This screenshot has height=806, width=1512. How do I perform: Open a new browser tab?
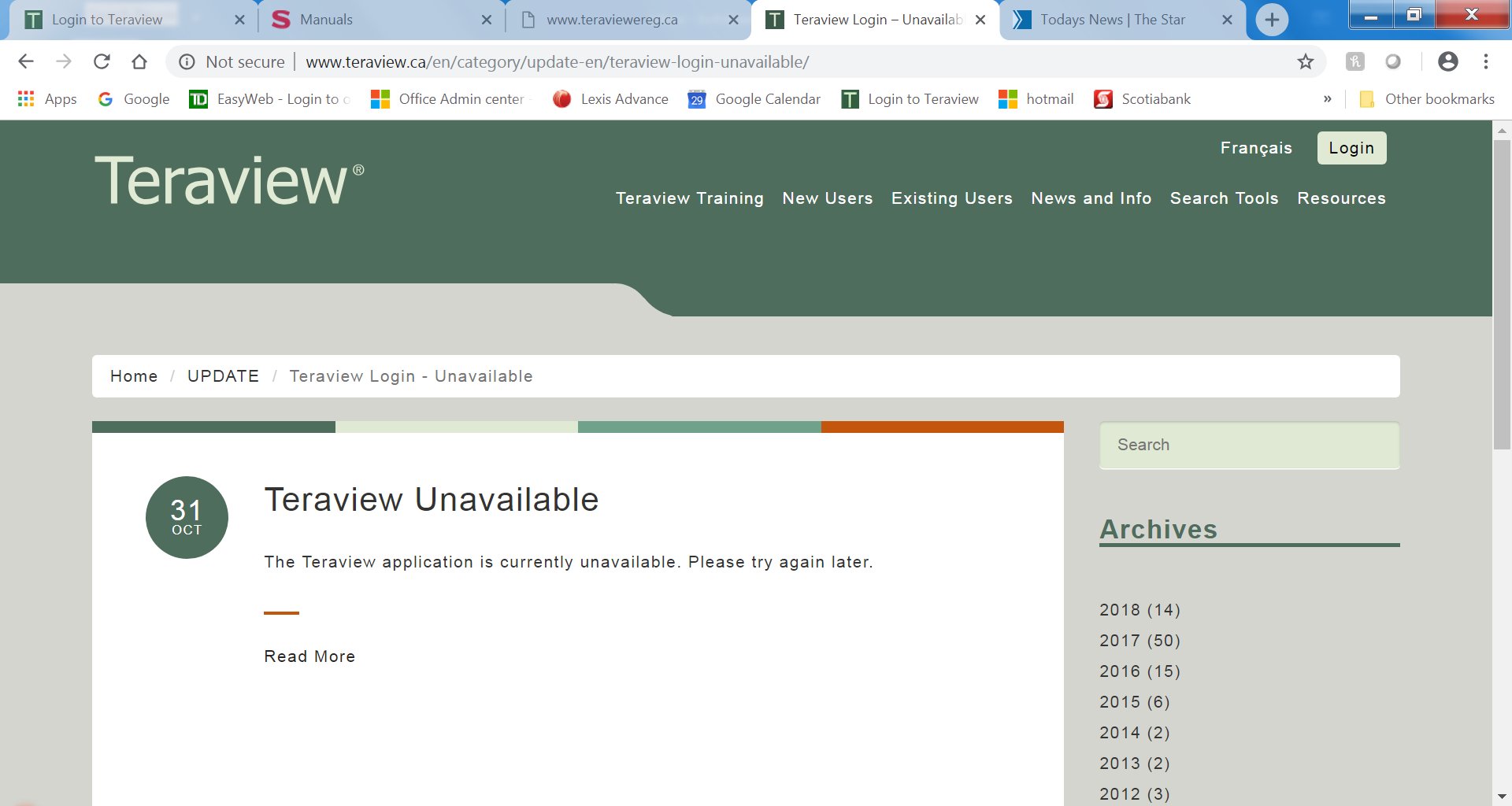pos(1272,20)
